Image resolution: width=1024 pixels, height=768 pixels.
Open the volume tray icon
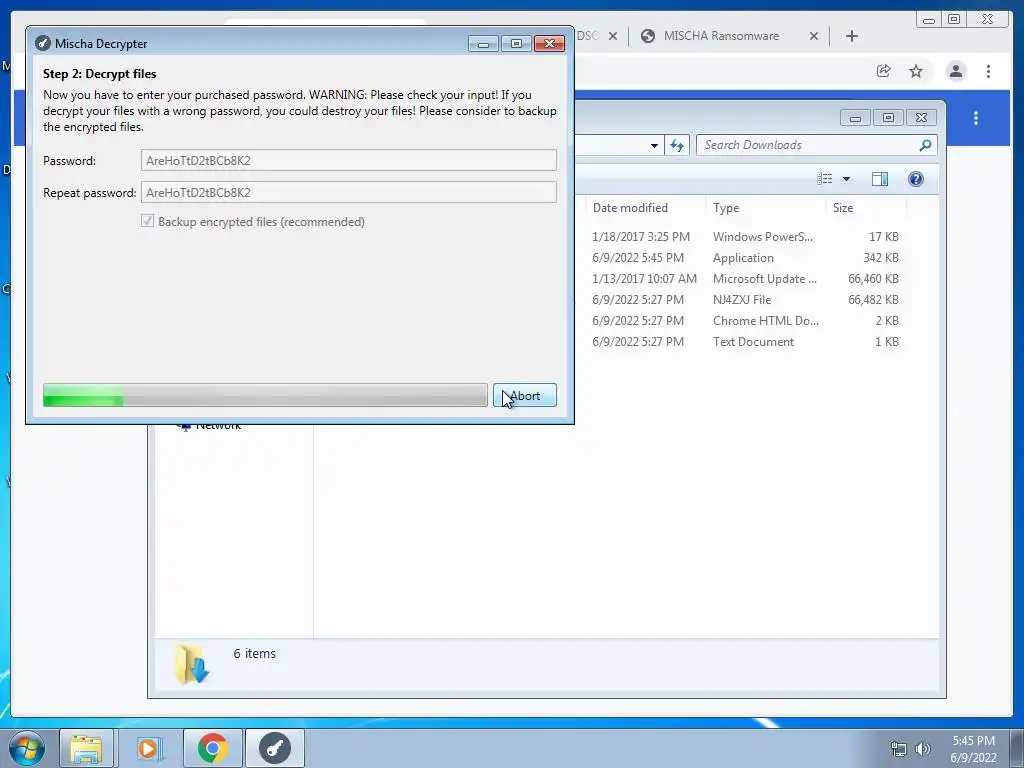coord(922,749)
